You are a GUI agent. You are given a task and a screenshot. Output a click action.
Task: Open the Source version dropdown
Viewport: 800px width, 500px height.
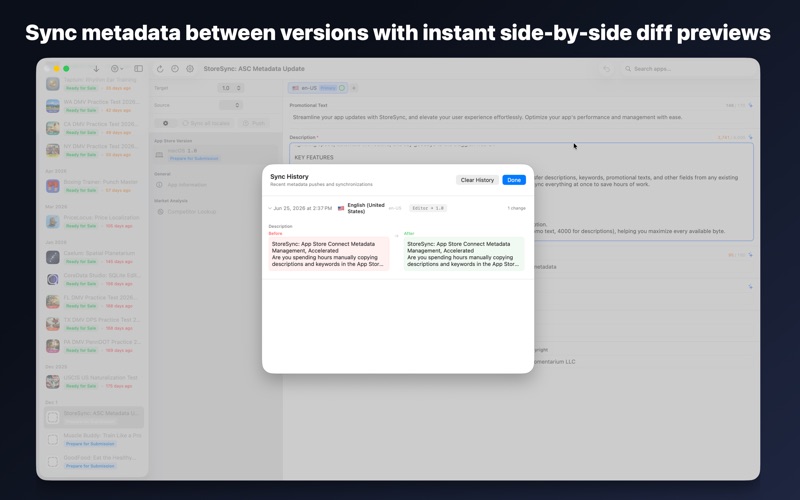[x=230, y=105]
